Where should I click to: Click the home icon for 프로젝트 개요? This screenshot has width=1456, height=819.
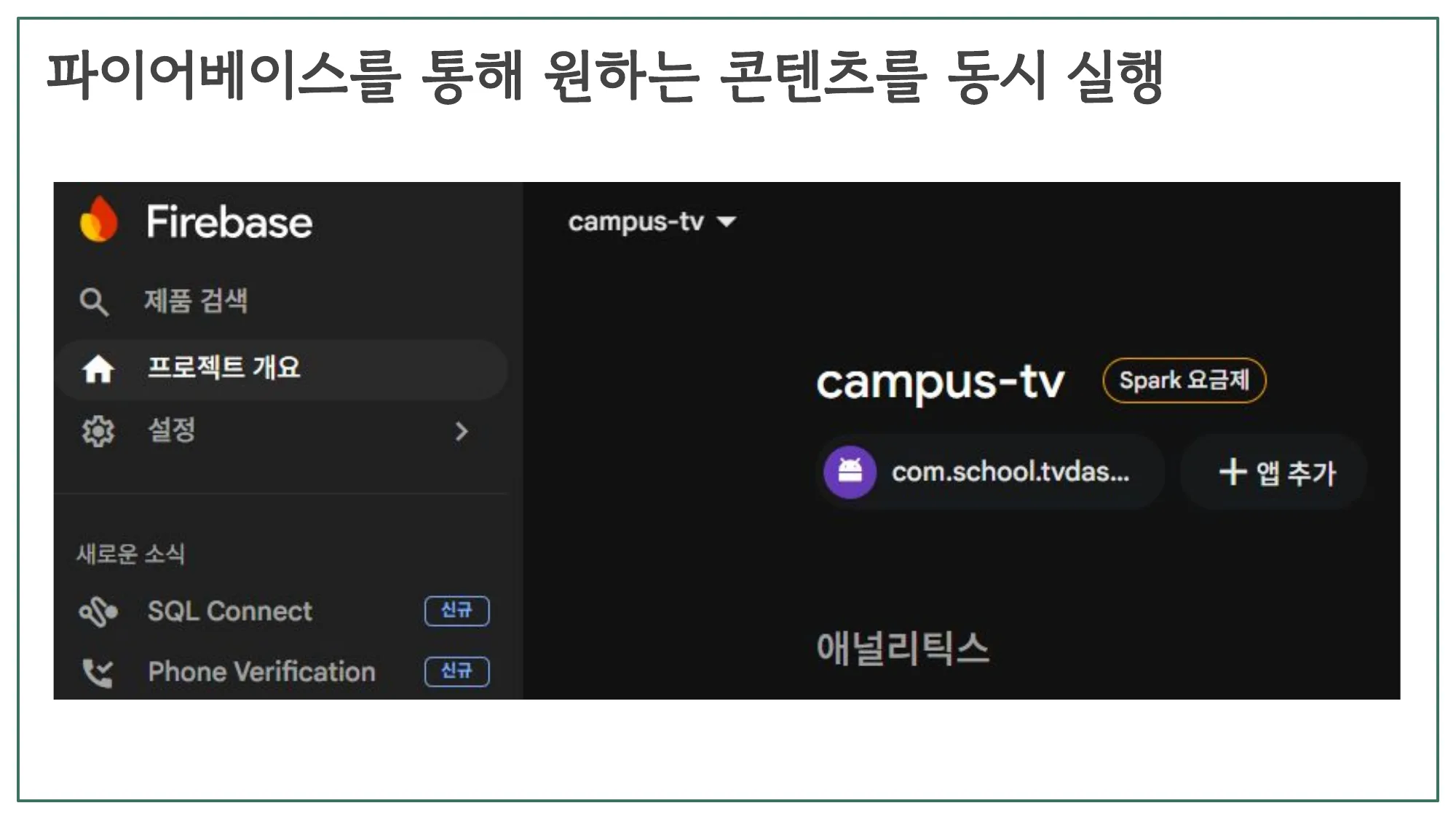point(98,369)
